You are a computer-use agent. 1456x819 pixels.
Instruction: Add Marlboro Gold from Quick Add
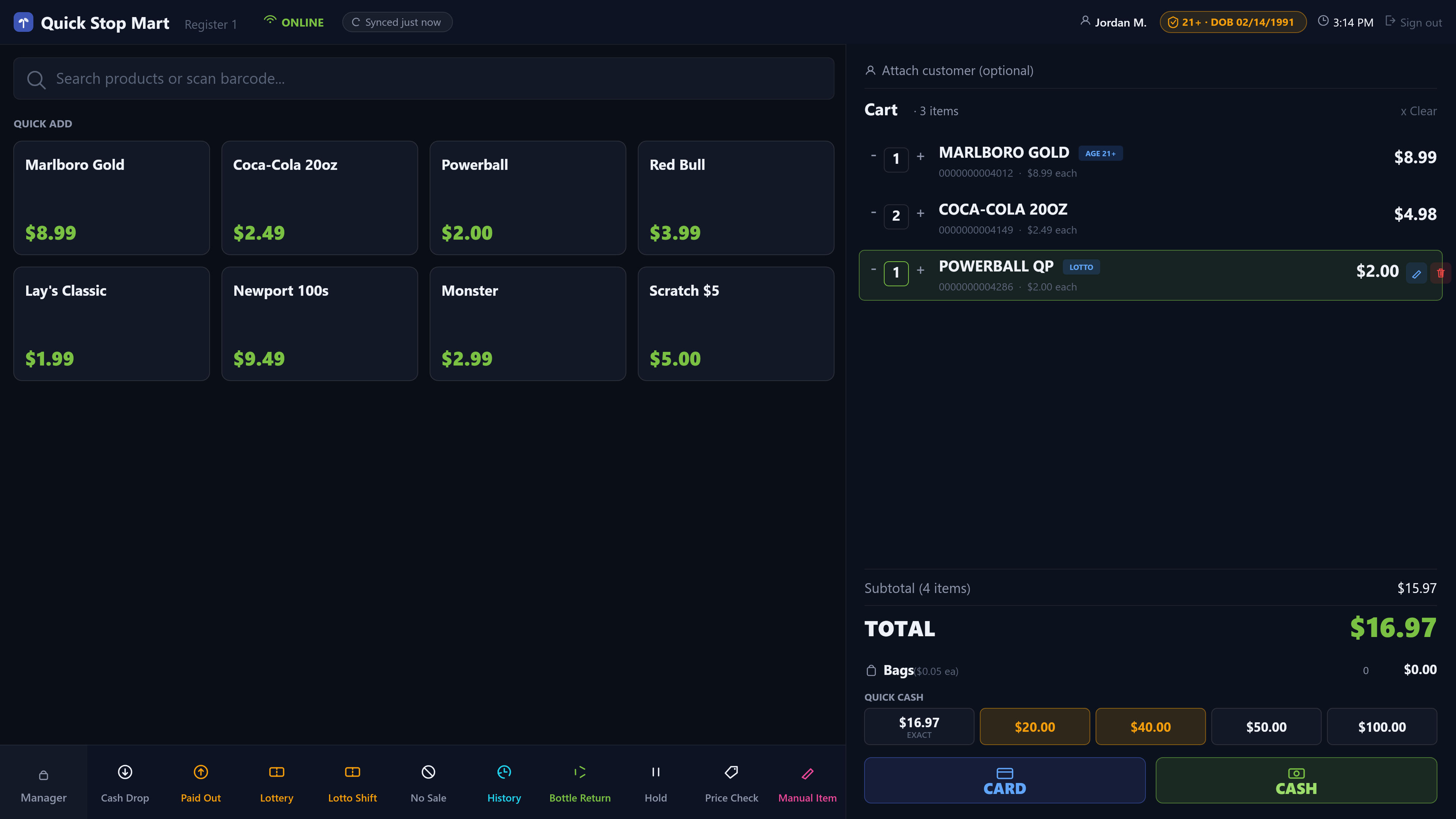click(111, 198)
